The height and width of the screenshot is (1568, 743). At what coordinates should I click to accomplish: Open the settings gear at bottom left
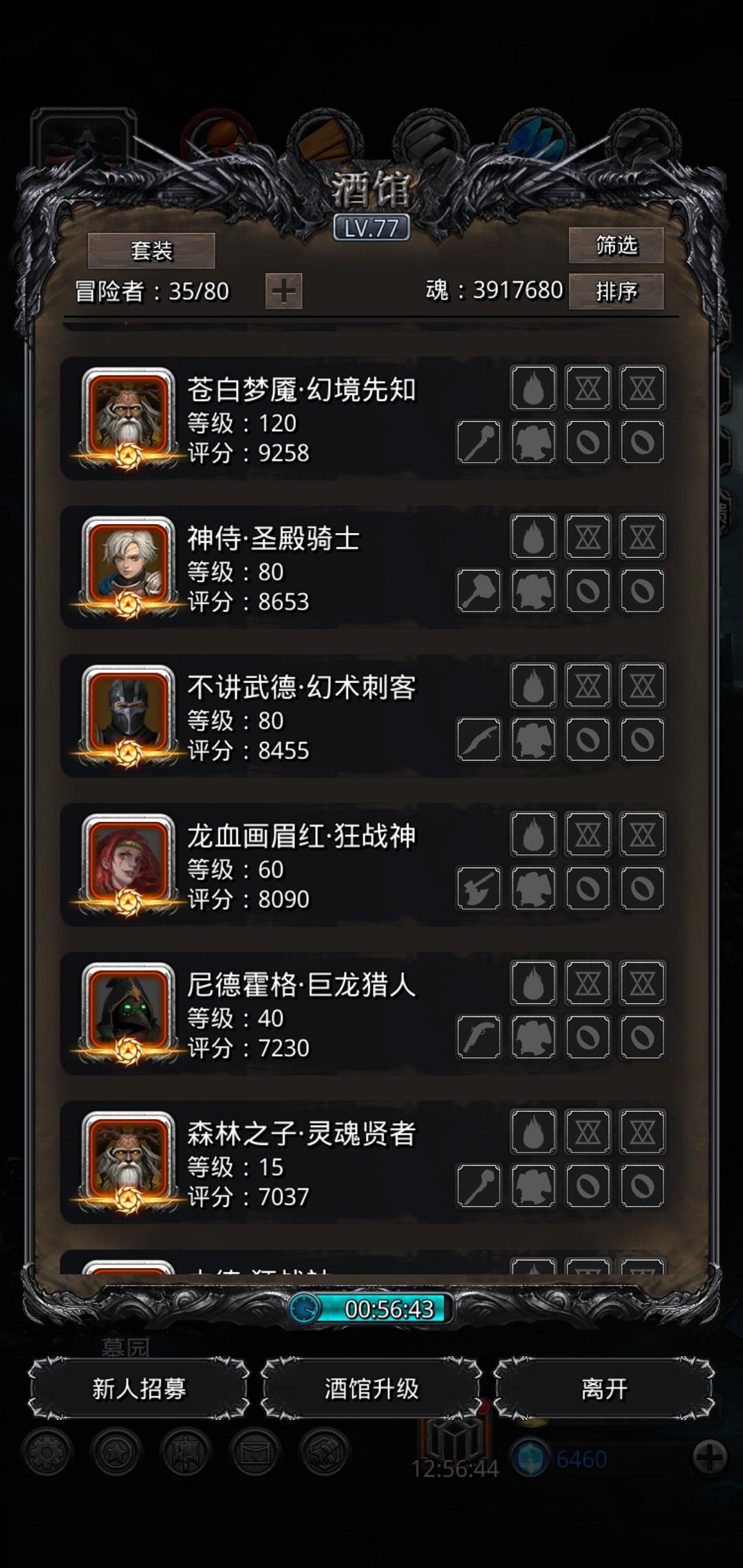click(x=46, y=1452)
